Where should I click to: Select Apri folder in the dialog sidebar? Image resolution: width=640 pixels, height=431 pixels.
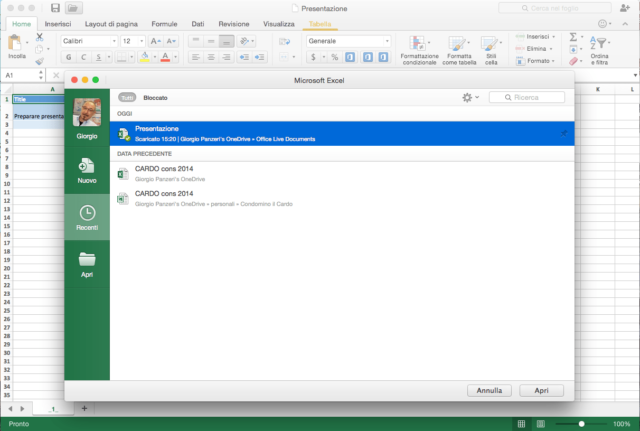(x=87, y=264)
